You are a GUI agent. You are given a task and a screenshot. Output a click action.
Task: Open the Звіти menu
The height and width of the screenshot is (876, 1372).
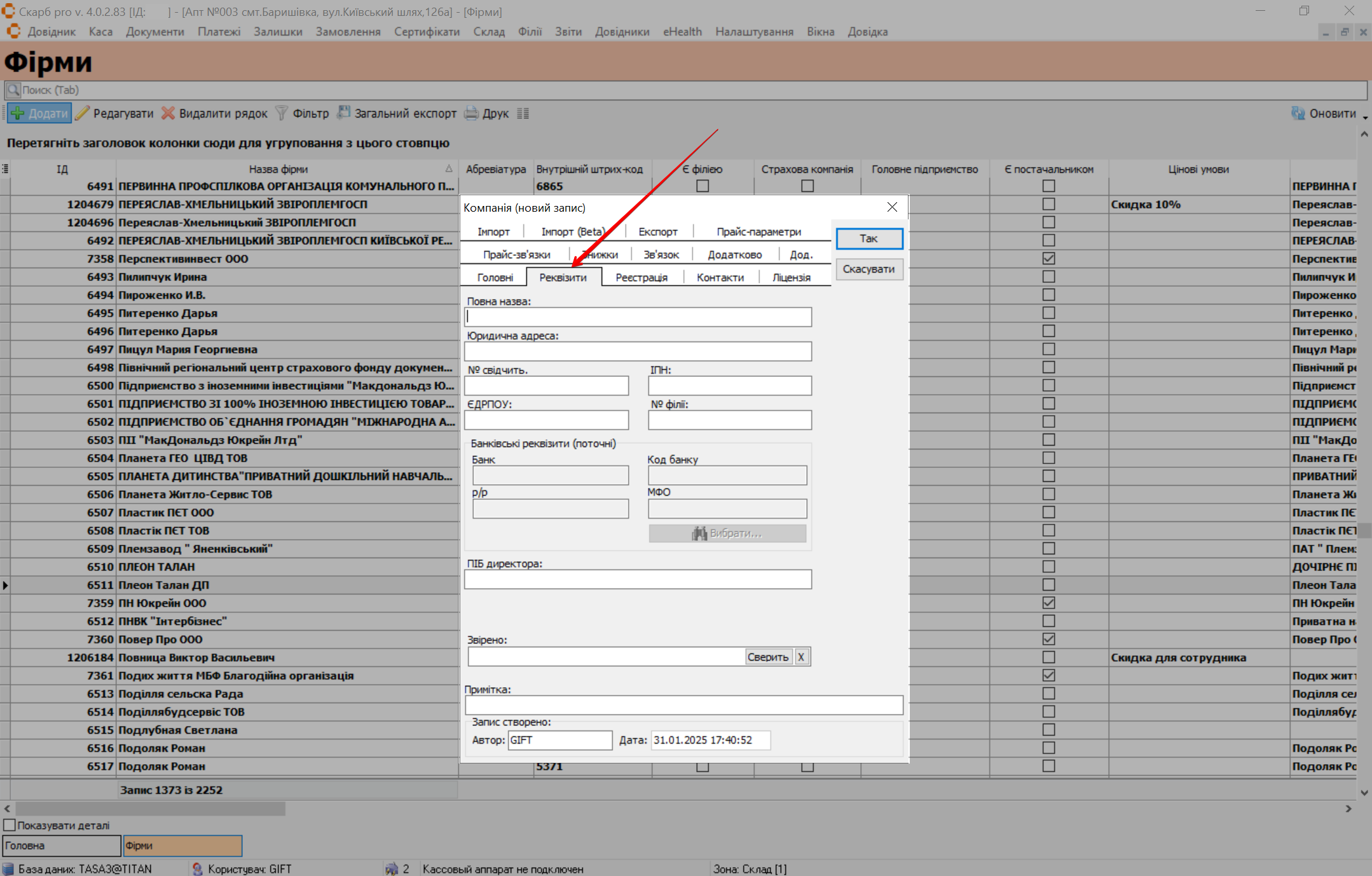pos(568,32)
